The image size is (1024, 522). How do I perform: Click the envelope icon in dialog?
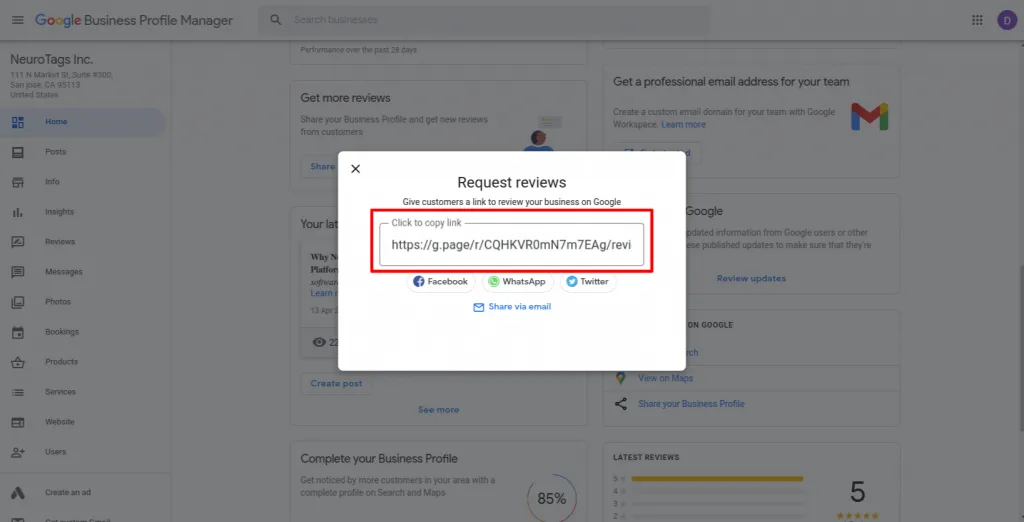478,307
